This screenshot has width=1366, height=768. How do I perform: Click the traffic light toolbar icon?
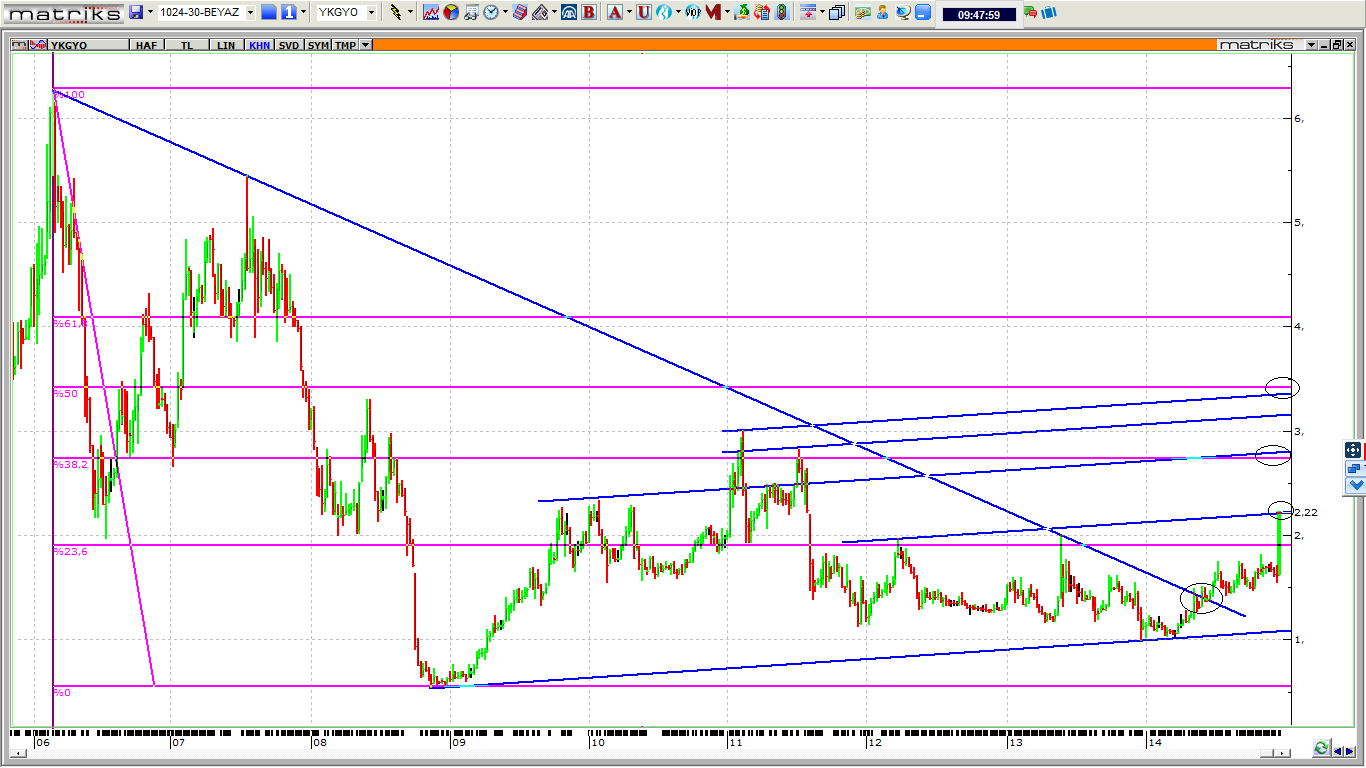point(780,12)
